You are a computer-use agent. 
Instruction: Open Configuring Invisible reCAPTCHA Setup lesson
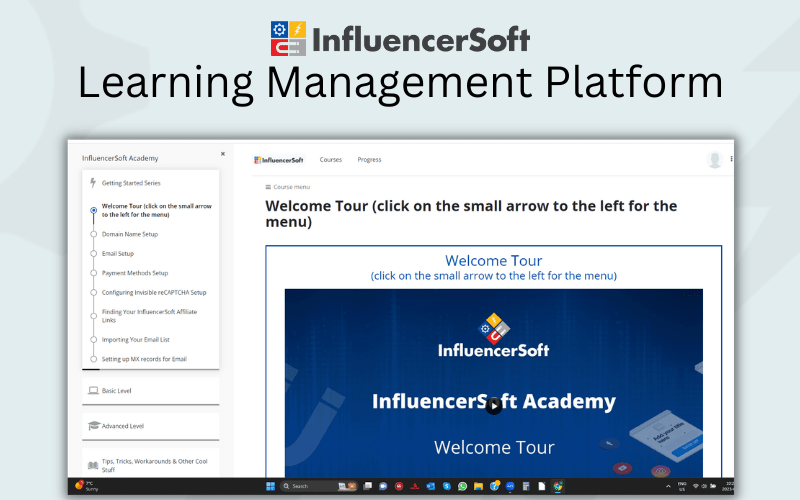pos(154,292)
